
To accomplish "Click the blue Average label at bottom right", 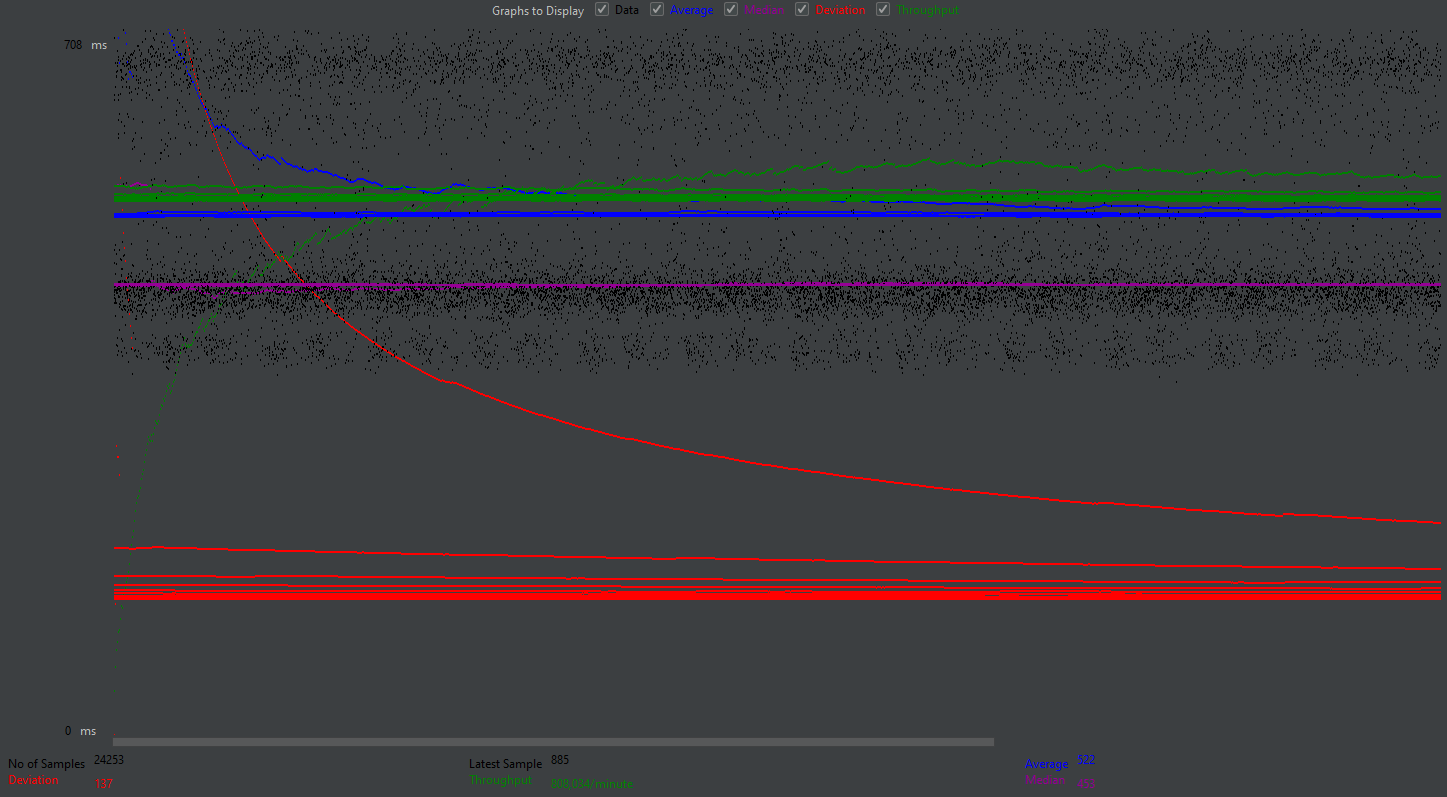I will tap(1046, 764).
